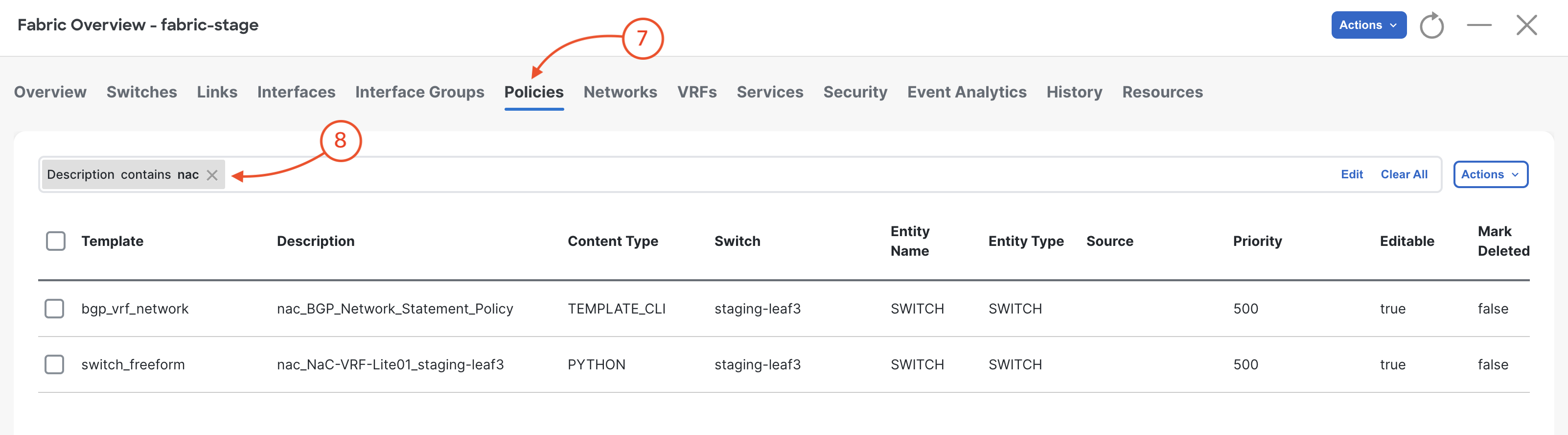Click the bgp_vrf_network template name
Viewport: 1568px width, 435px height.
[135, 309]
